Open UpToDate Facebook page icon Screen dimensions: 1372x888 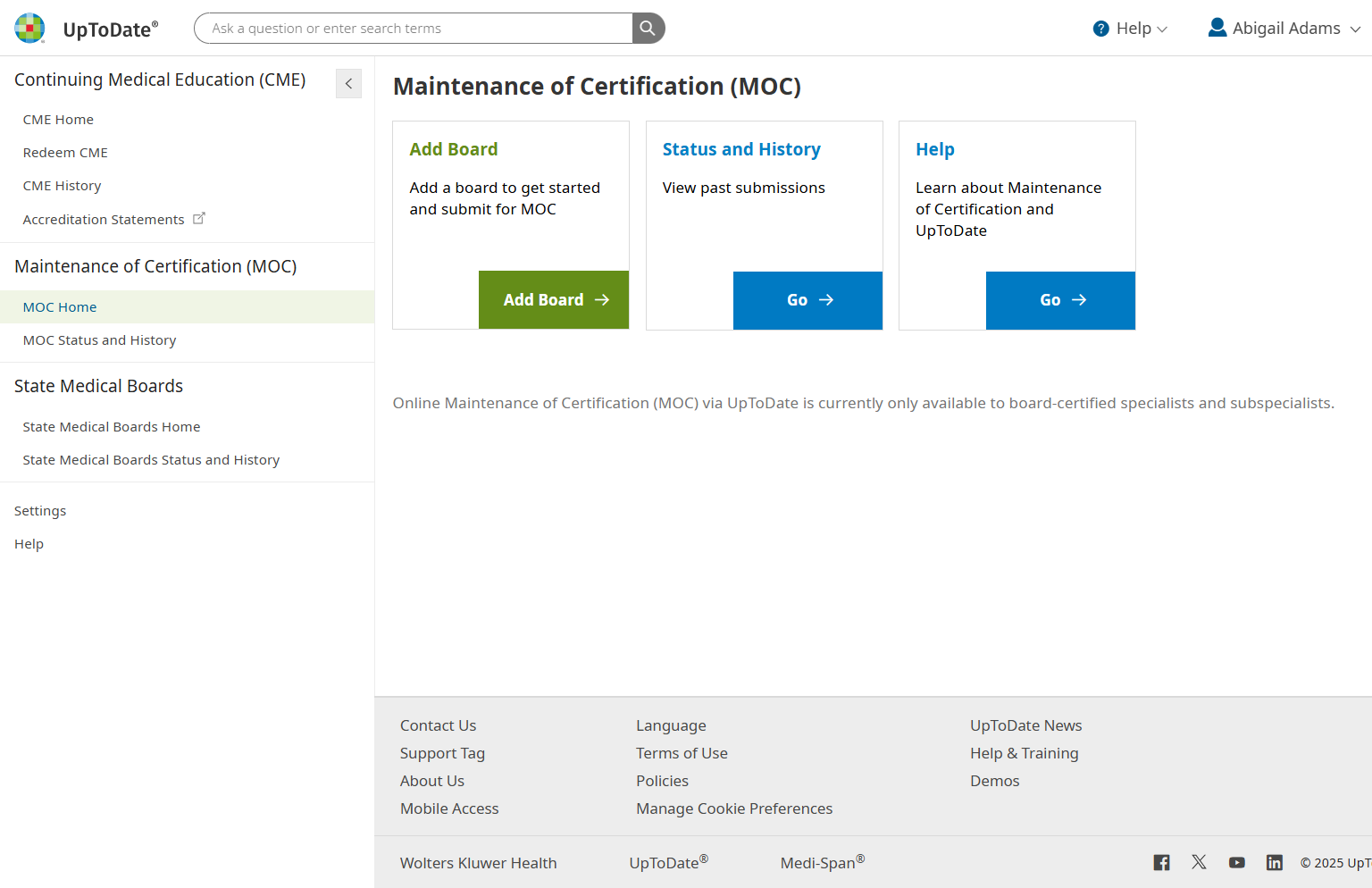[x=1161, y=862]
